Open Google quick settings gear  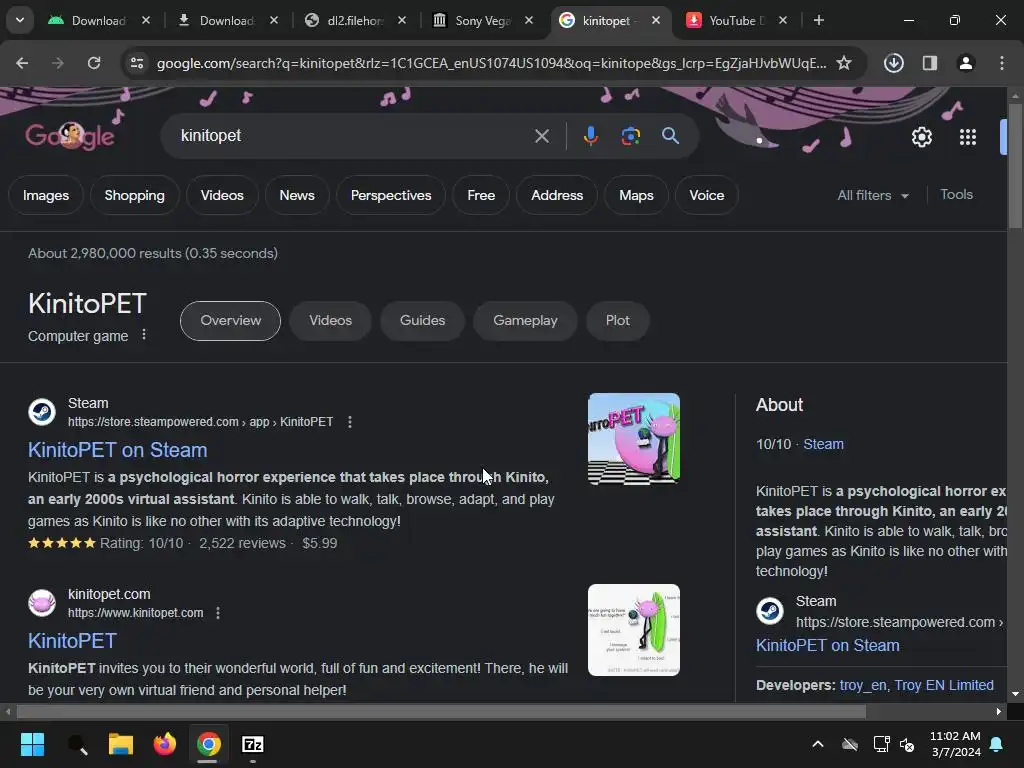pyautogui.click(x=921, y=137)
